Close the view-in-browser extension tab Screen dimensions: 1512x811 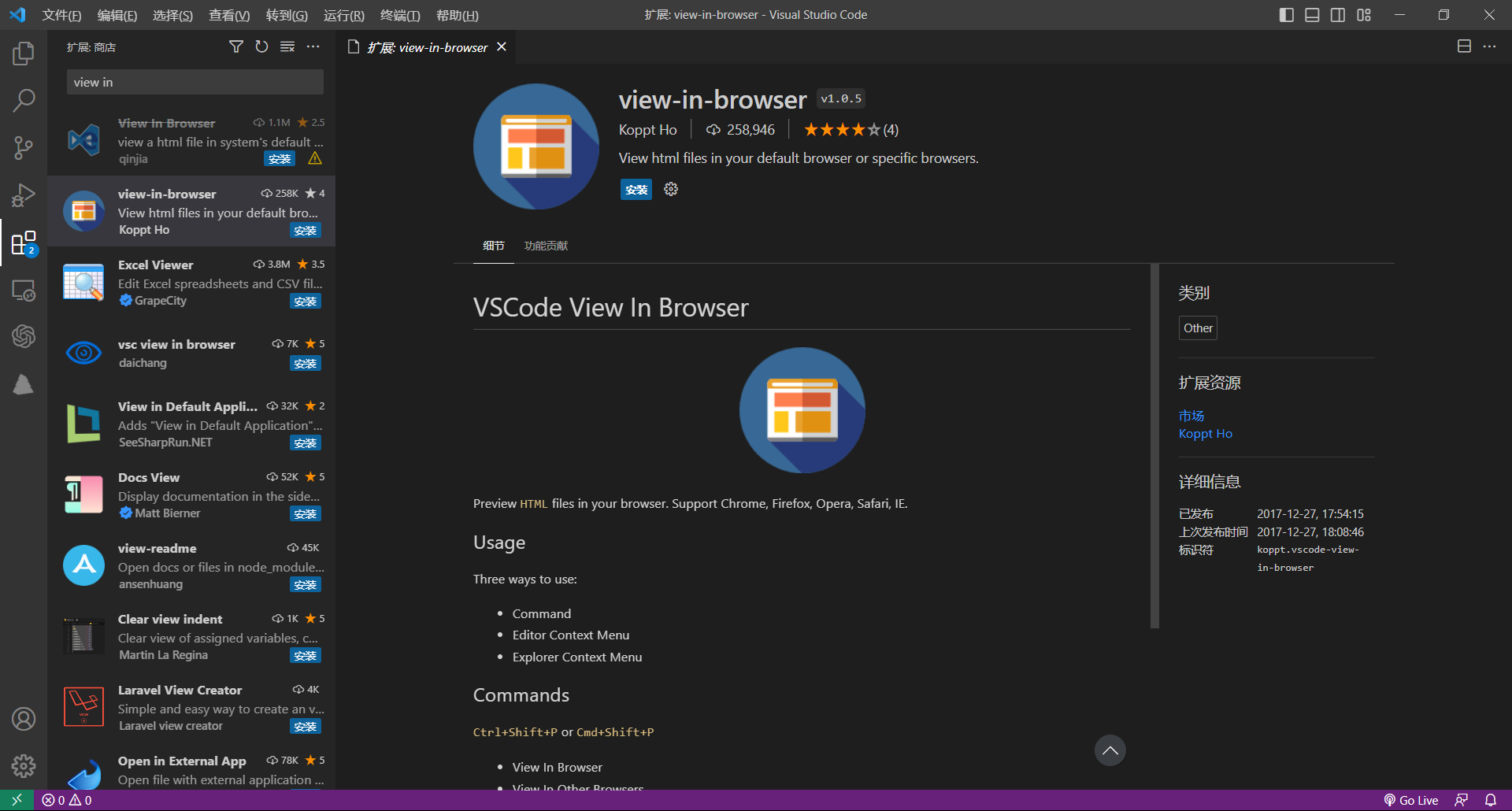[502, 46]
